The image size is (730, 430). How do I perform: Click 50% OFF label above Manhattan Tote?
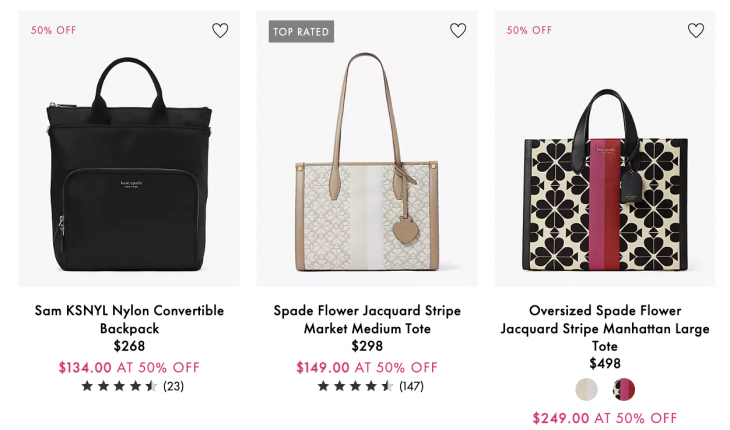(x=529, y=30)
